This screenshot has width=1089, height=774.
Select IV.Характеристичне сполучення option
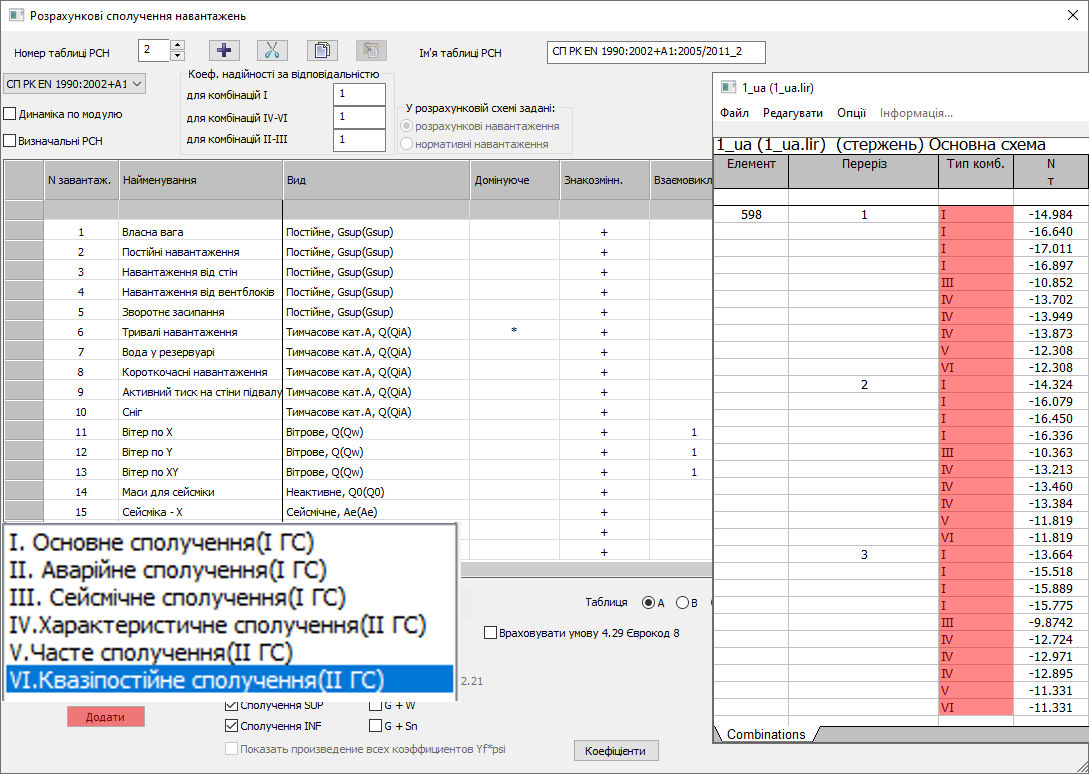point(217,625)
